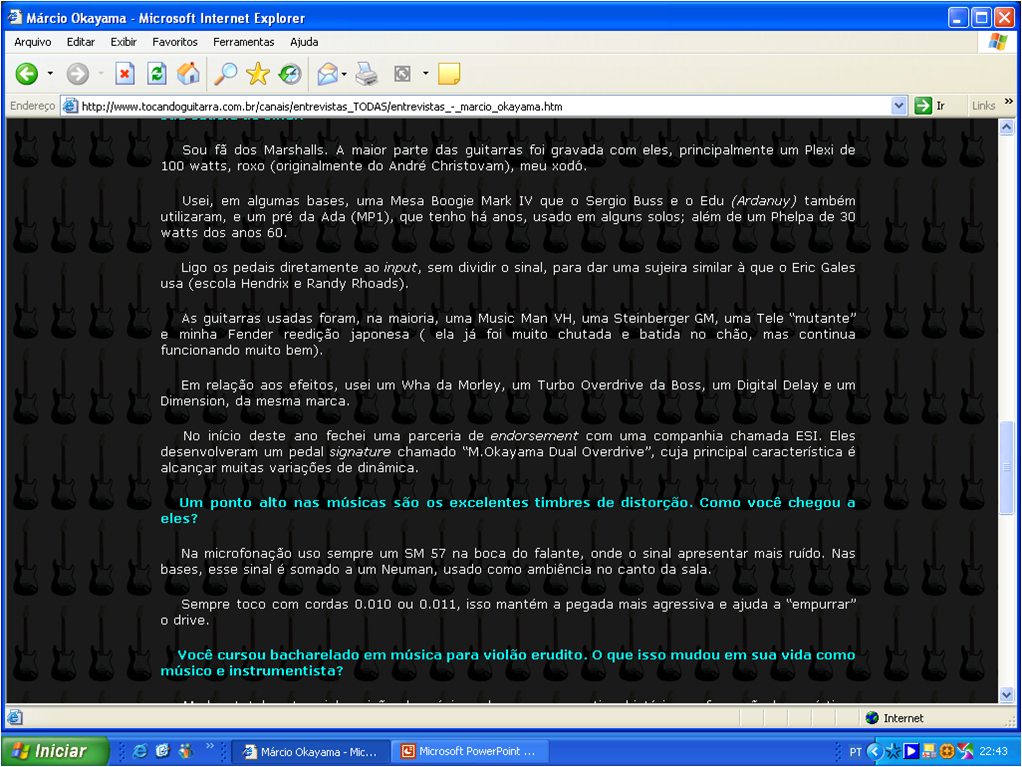Expand the address bar dropdown list
Viewport: 1022px width, 767px height.
point(899,106)
